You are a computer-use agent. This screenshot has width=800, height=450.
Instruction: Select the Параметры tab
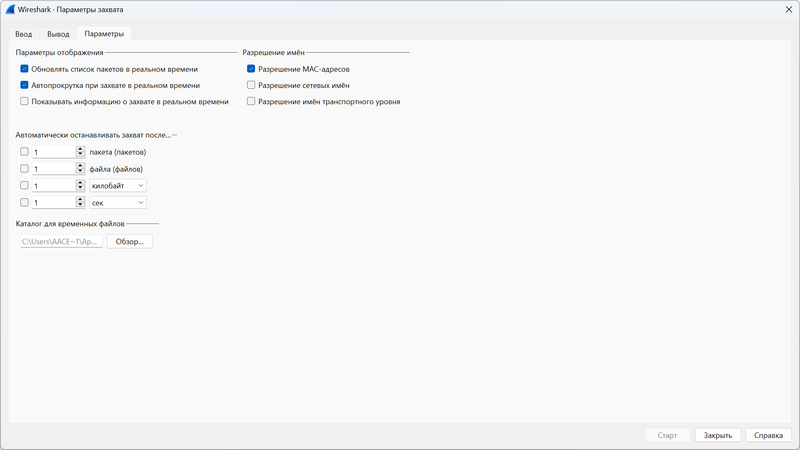(104, 34)
